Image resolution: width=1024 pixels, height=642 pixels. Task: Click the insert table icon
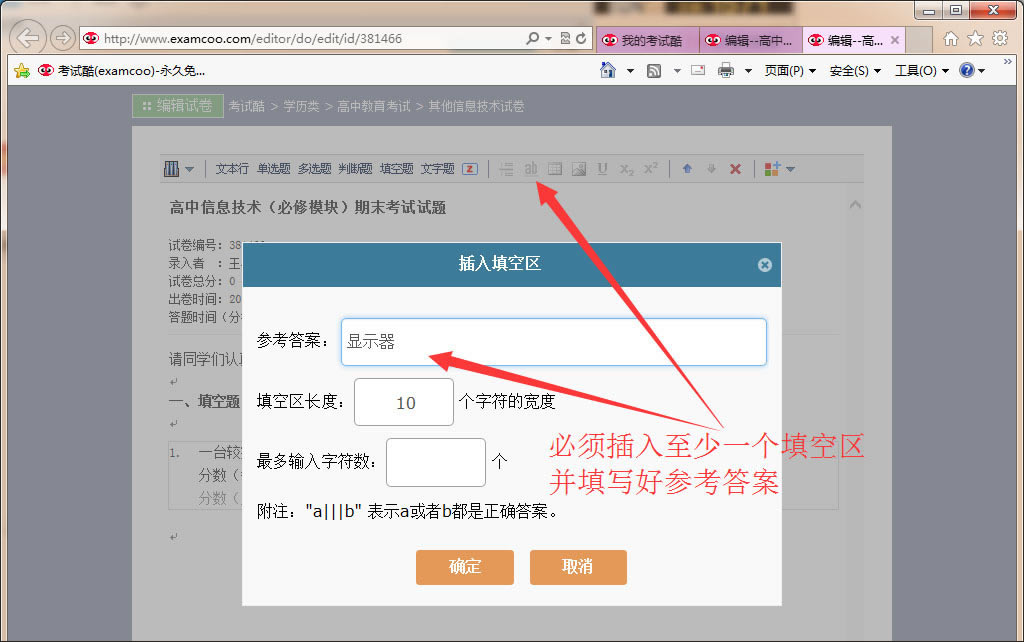pyautogui.click(x=554, y=168)
